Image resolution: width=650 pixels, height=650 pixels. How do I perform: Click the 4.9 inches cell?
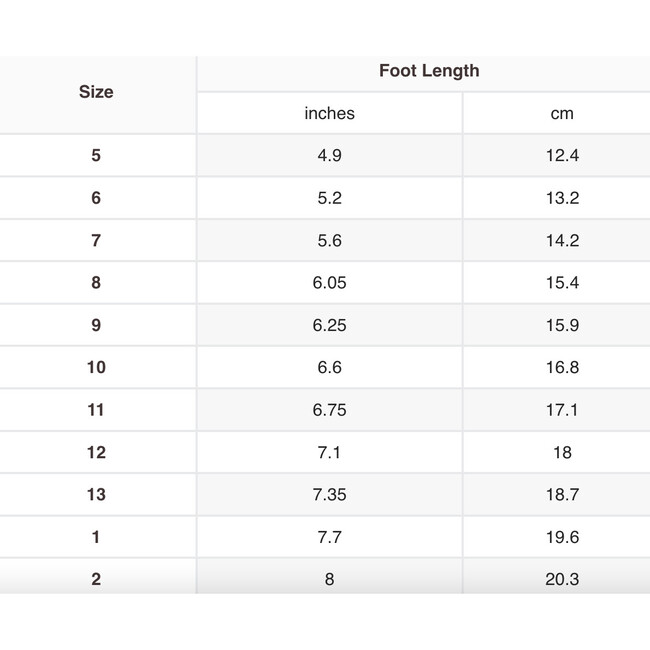pyautogui.click(x=329, y=155)
